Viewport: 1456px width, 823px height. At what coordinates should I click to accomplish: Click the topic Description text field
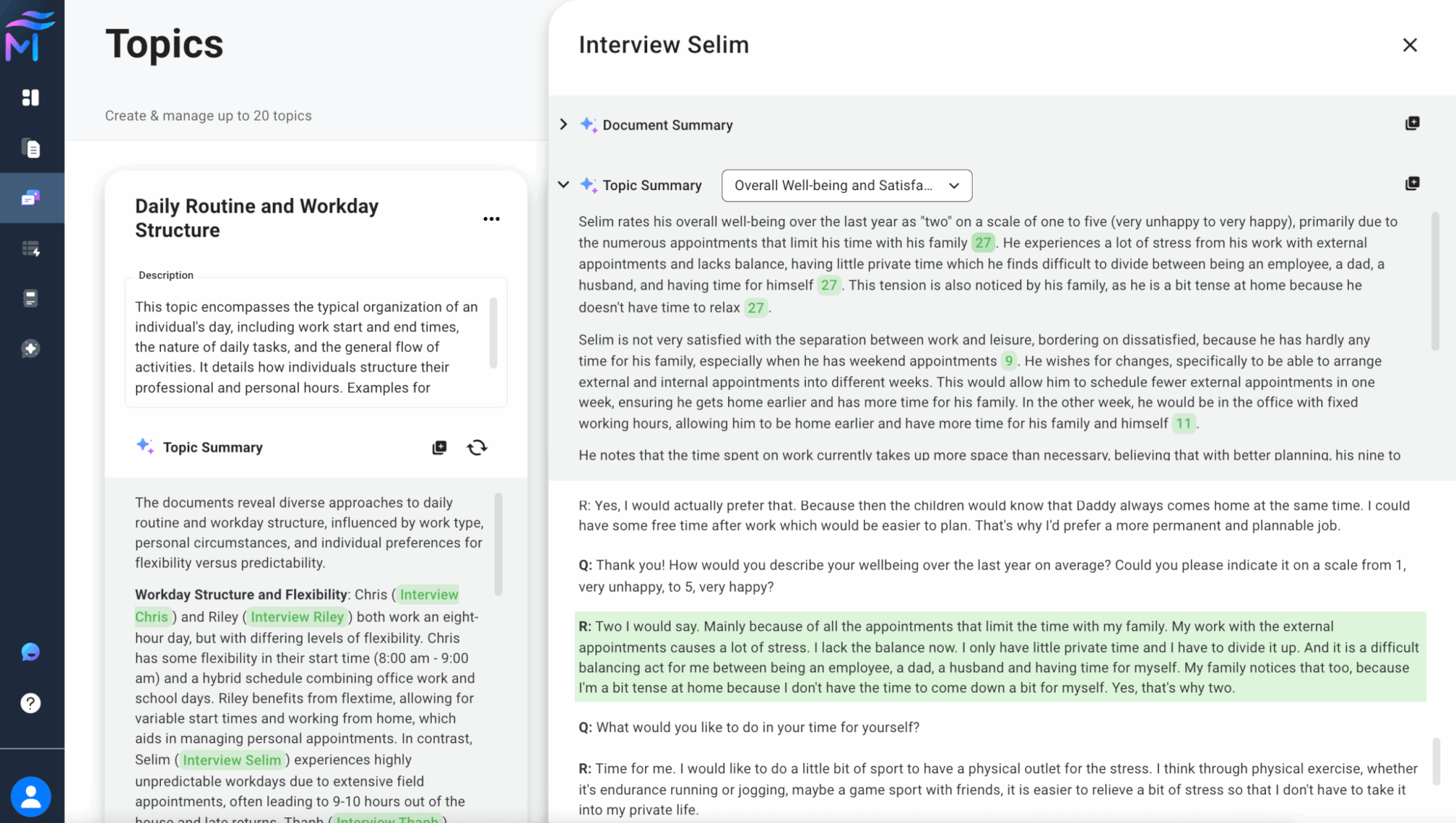[306, 347]
